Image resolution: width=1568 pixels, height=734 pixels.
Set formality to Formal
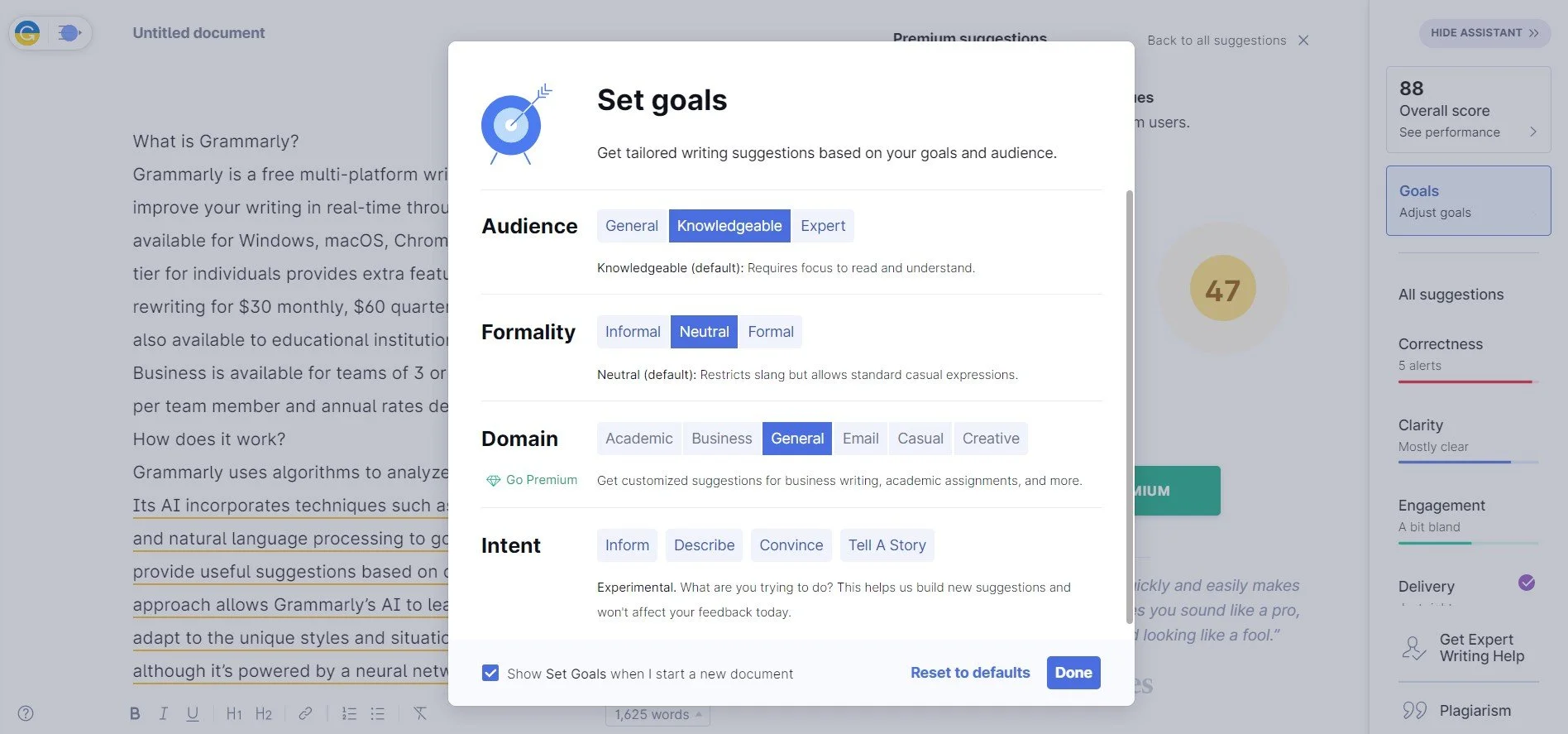(x=771, y=332)
